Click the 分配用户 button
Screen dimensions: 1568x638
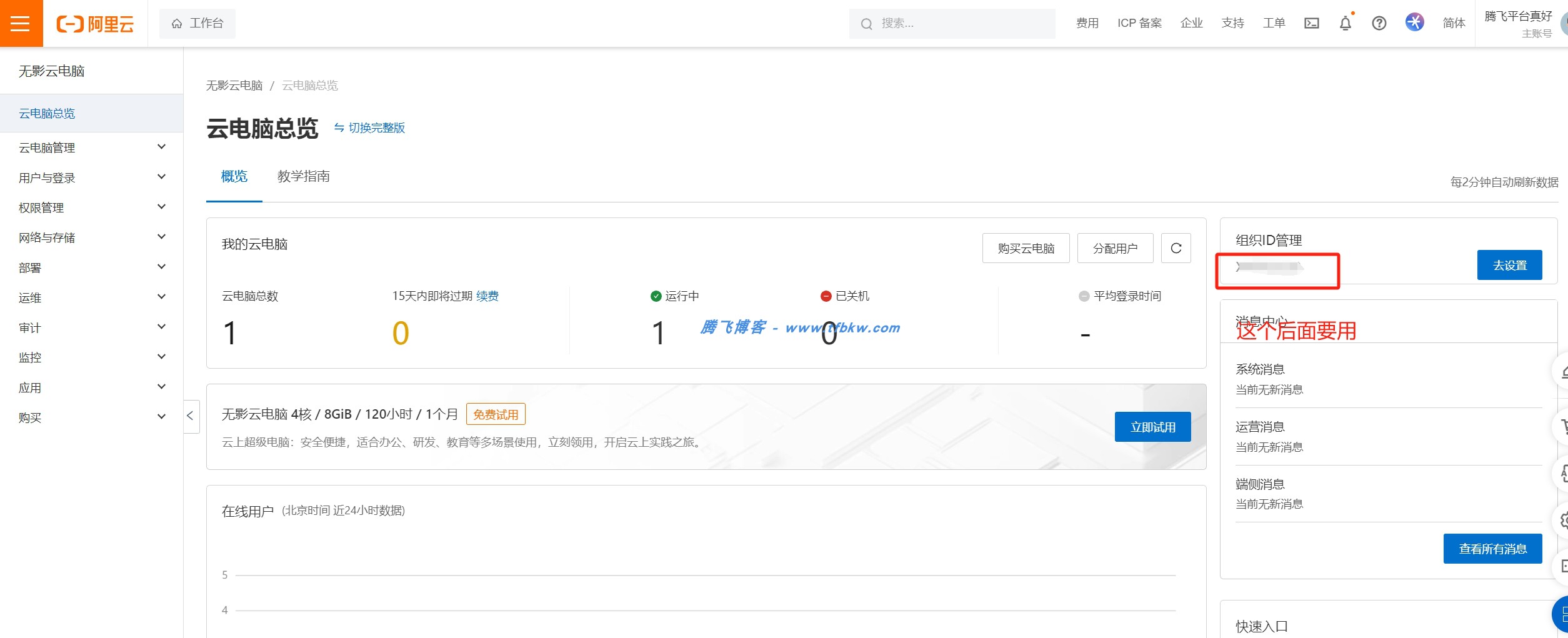click(x=1116, y=248)
